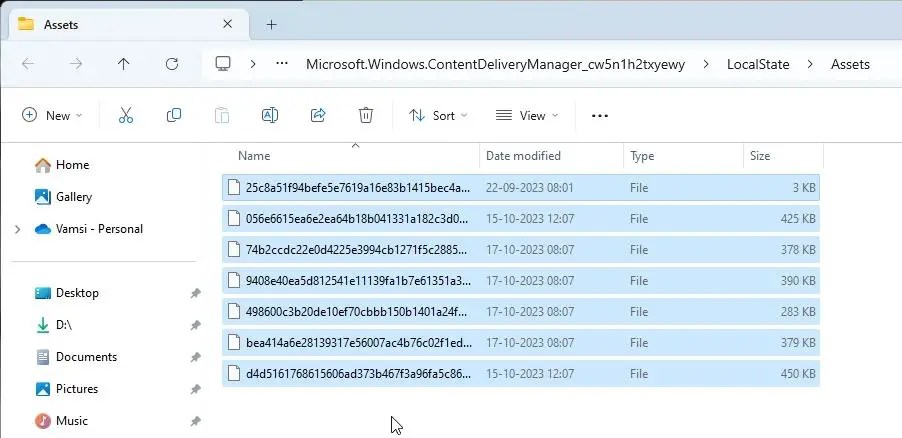Expand the Vamsi - Personal tree node
The height and width of the screenshot is (438, 902).
pyautogui.click(x=17, y=229)
